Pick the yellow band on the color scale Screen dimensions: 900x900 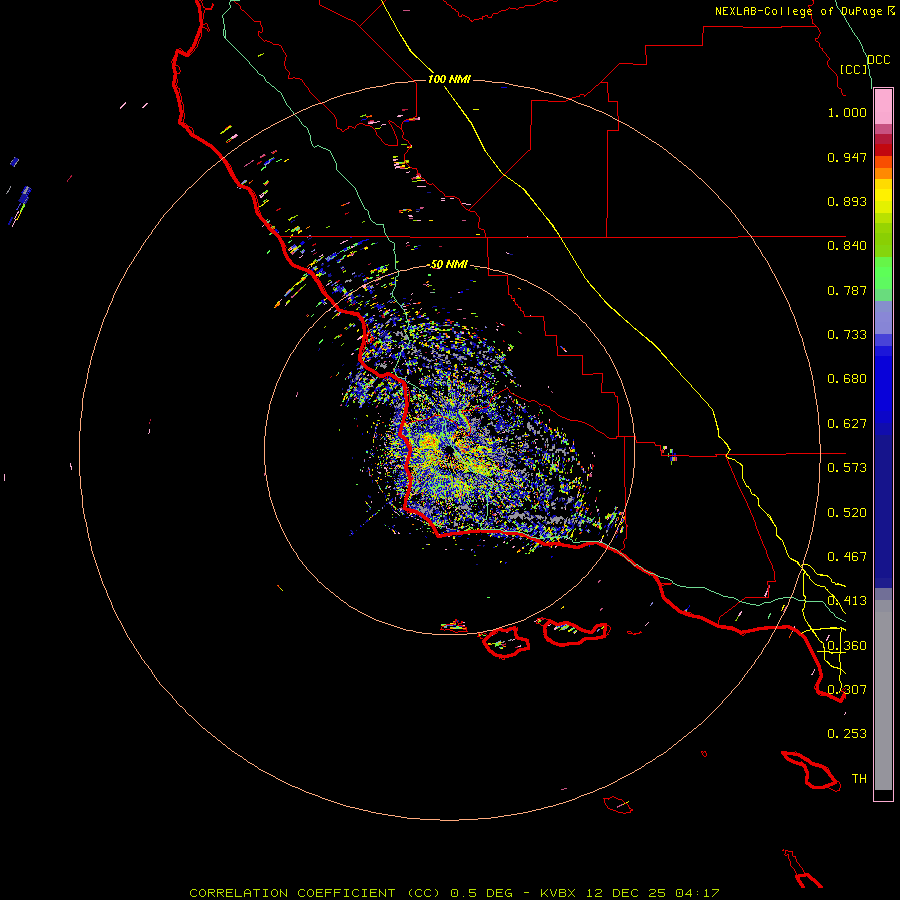883,196
